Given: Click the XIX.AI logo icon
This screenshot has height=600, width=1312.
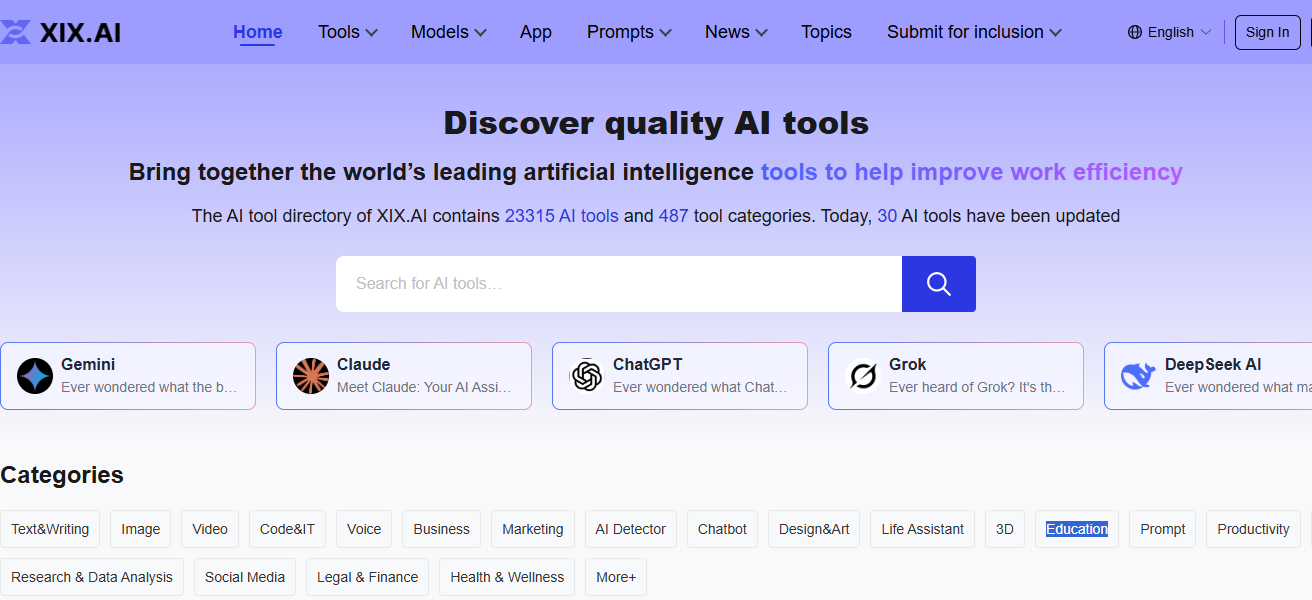Looking at the screenshot, I should click(17, 31).
